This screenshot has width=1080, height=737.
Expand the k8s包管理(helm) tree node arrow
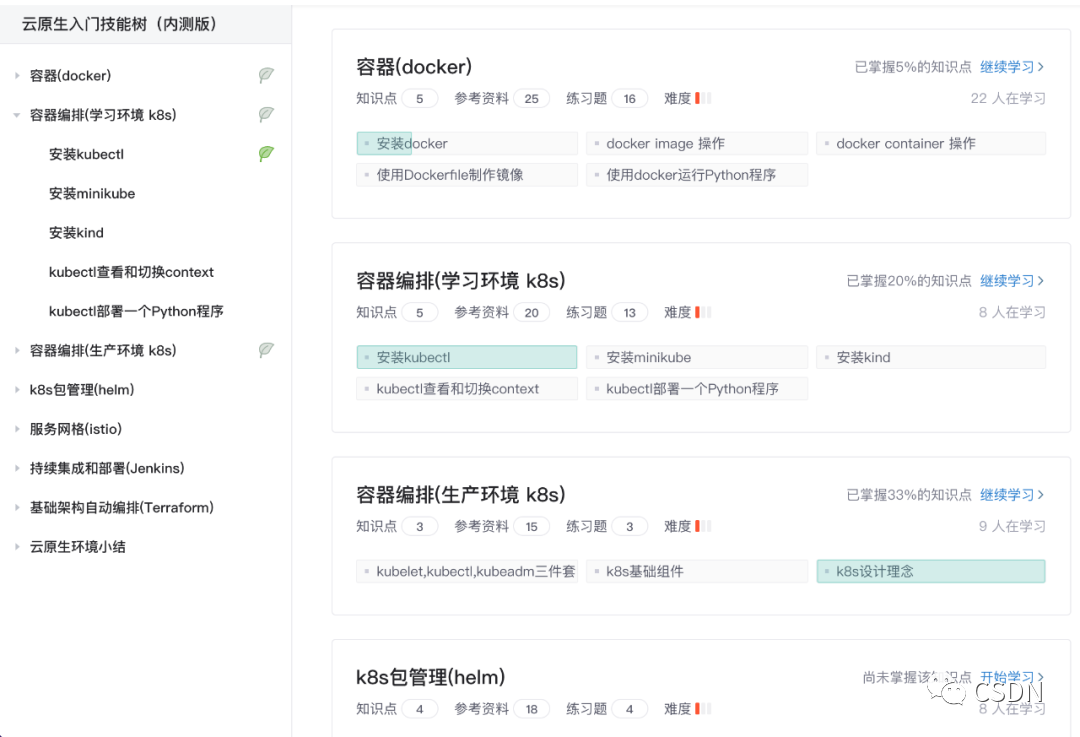17,390
